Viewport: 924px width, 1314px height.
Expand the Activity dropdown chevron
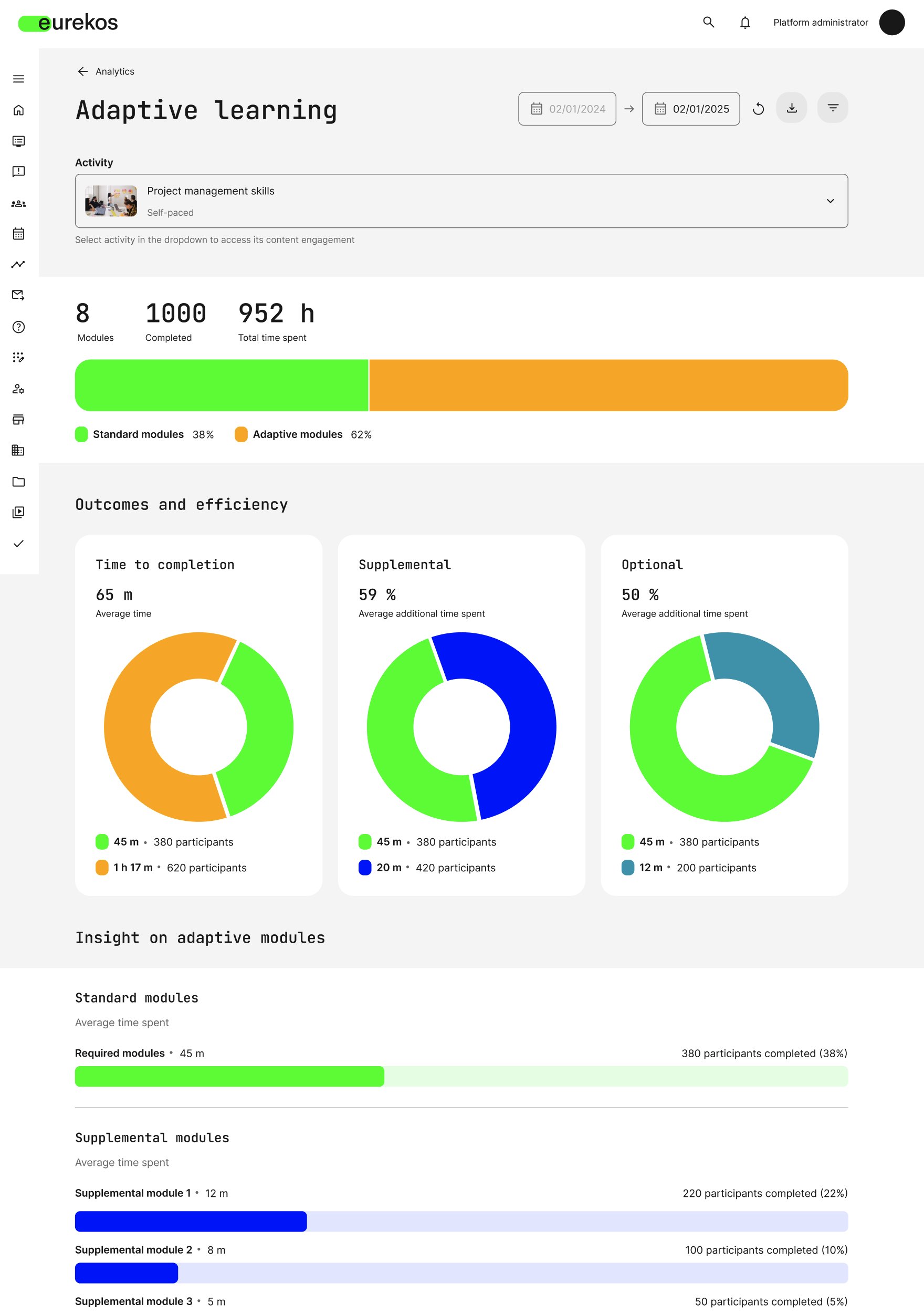(829, 201)
